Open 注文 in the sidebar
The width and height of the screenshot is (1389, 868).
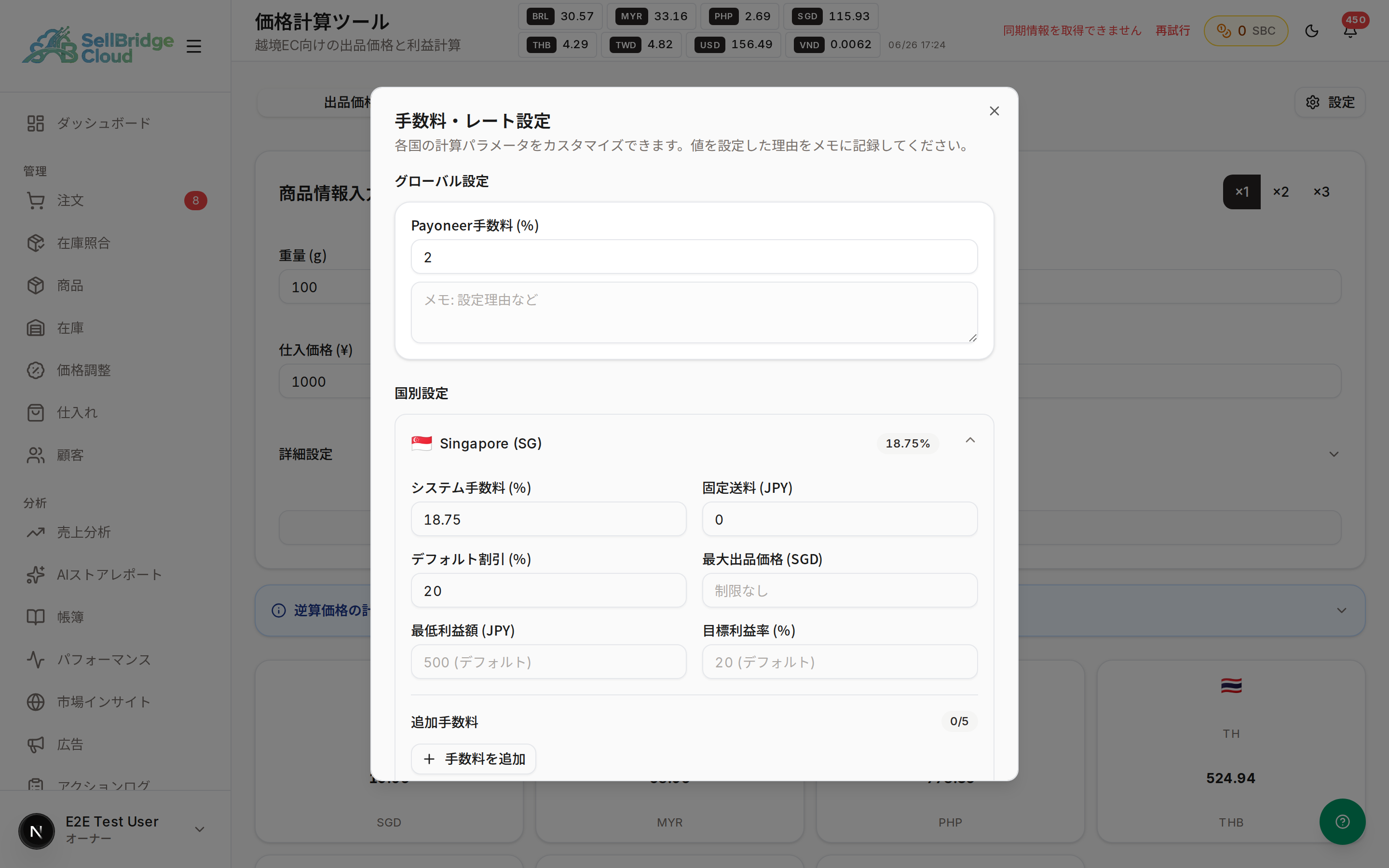pos(115,200)
